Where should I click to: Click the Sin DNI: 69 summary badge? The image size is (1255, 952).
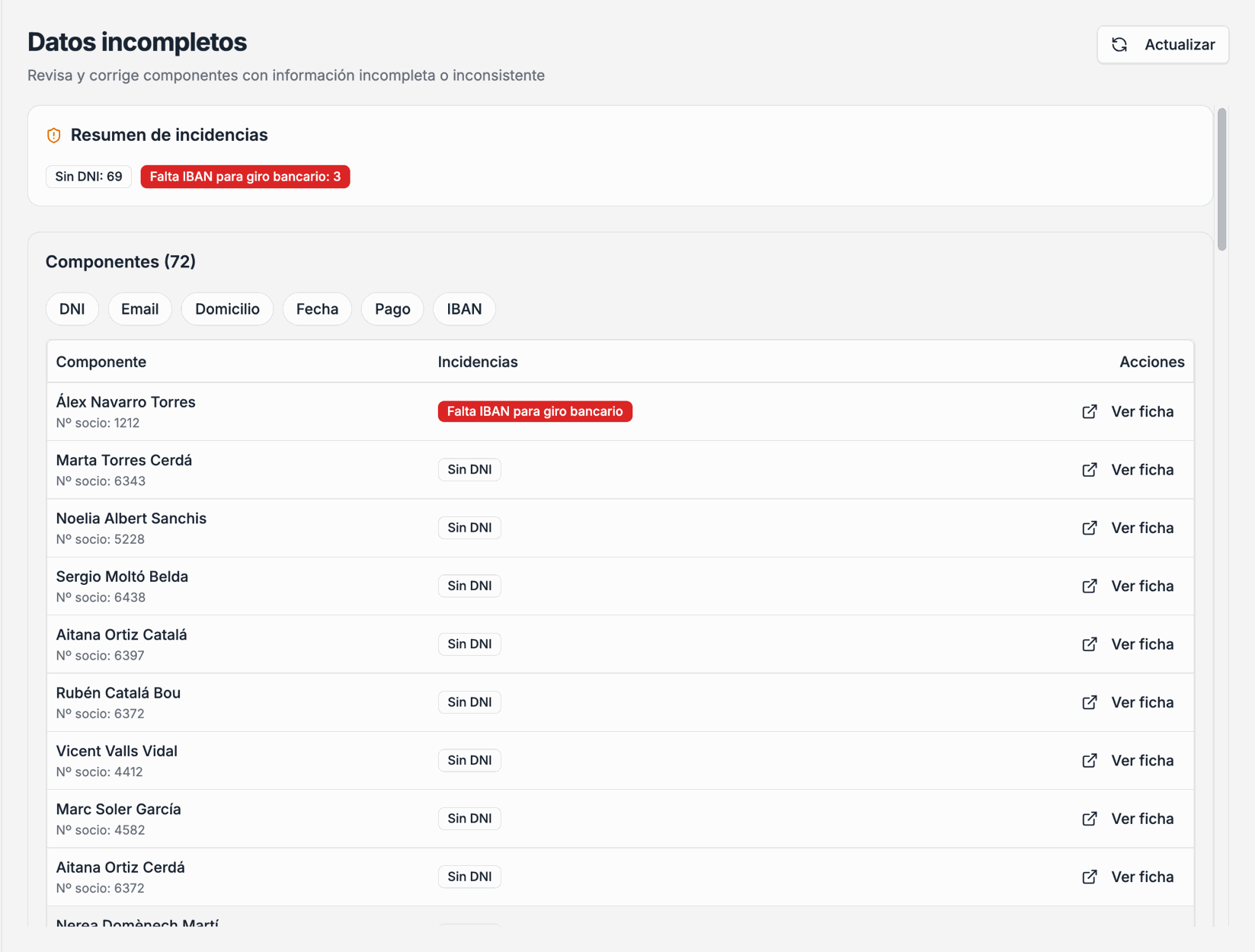coord(88,177)
